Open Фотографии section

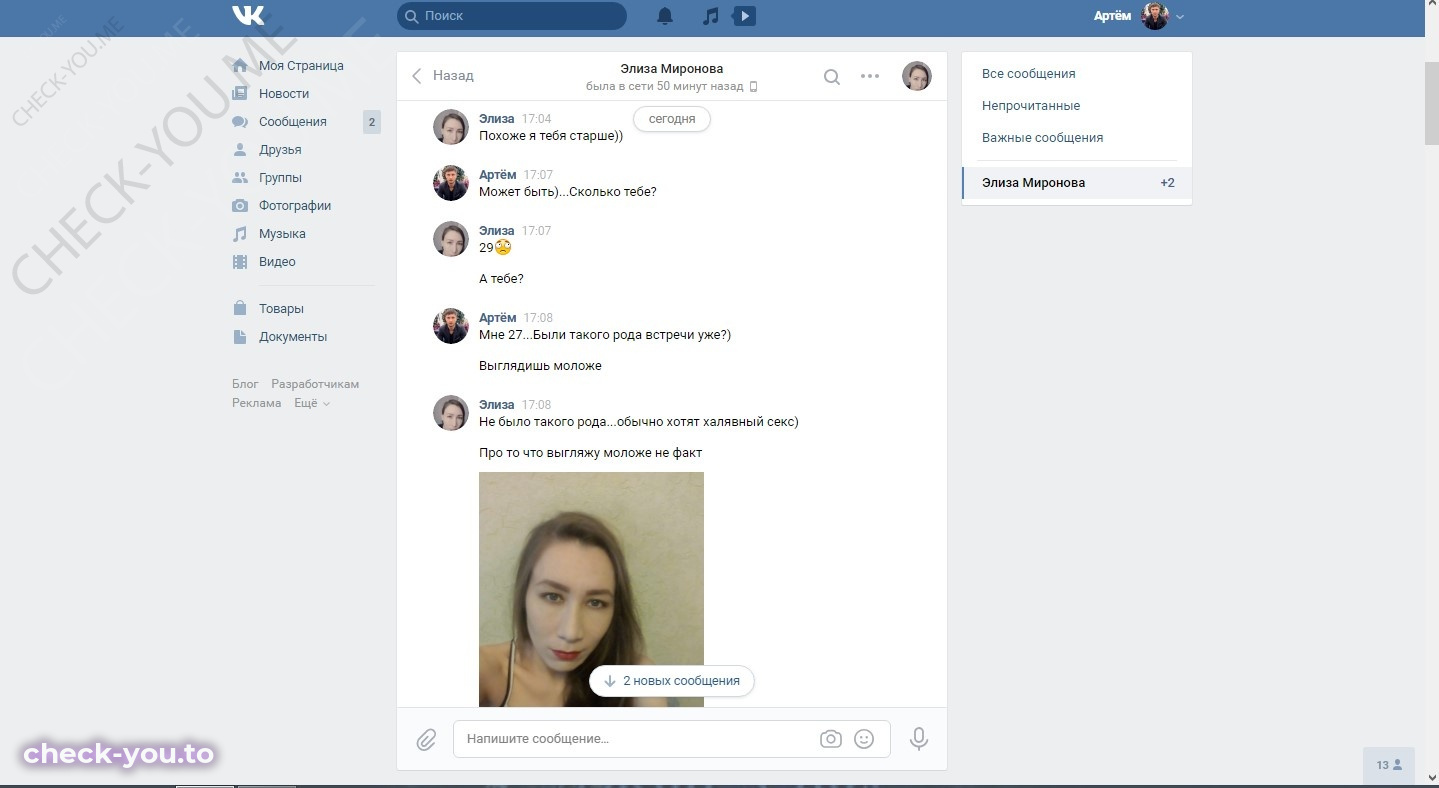pyautogui.click(x=295, y=206)
